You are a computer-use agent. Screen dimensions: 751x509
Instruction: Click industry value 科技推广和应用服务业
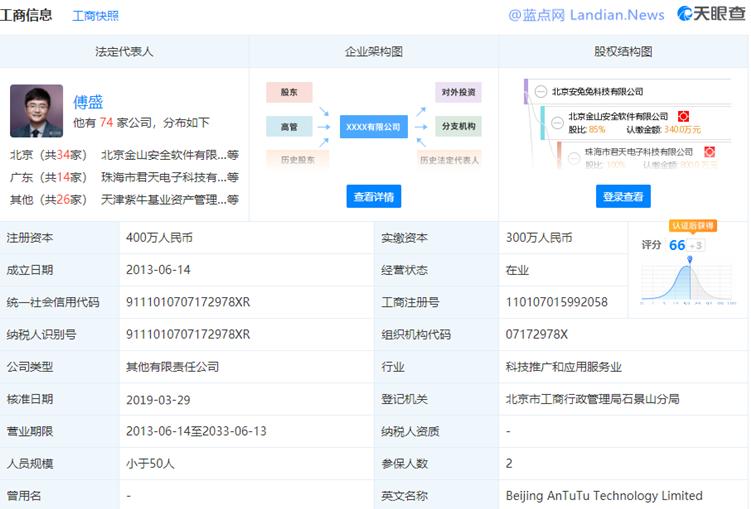(x=563, y=367)
